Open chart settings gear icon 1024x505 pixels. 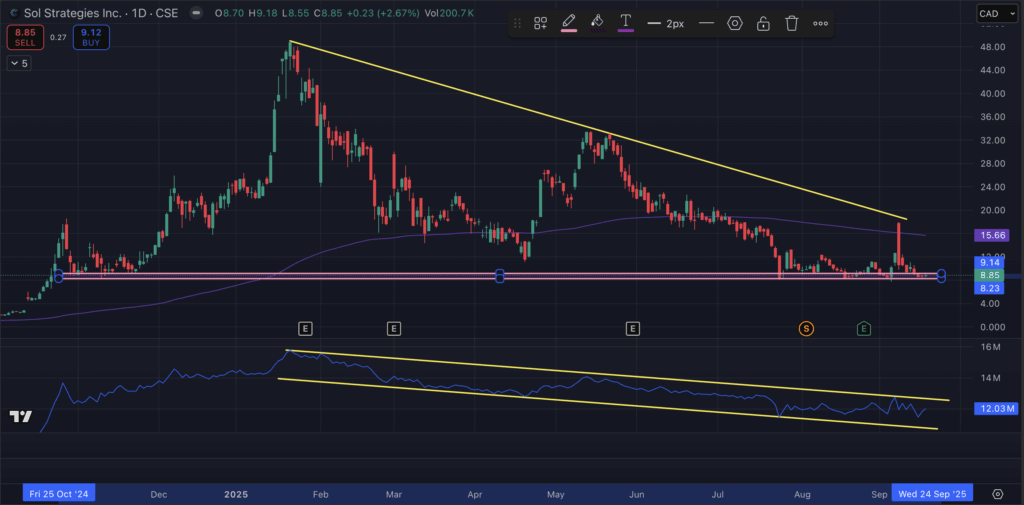pos(997,493)
